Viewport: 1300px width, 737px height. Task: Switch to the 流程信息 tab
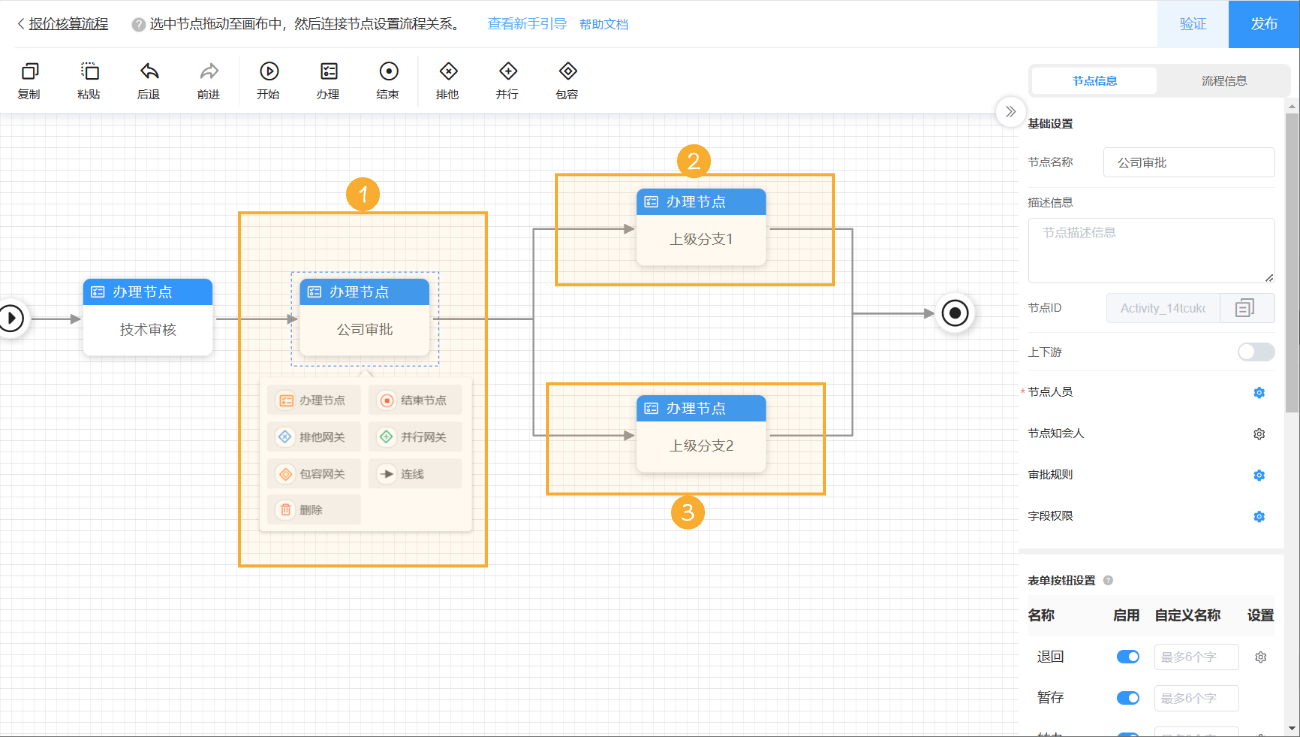(1224, 81)
